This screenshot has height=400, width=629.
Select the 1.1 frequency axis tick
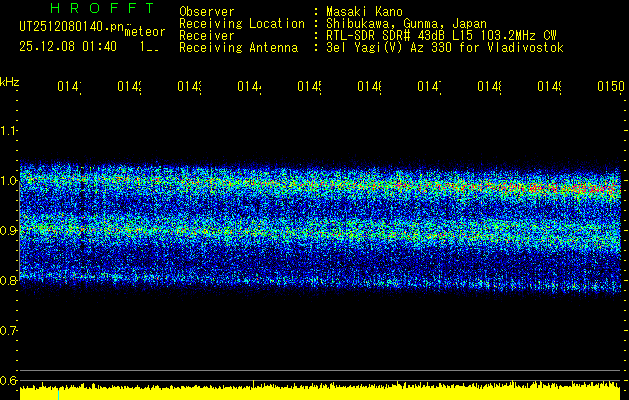click(10, 130)
